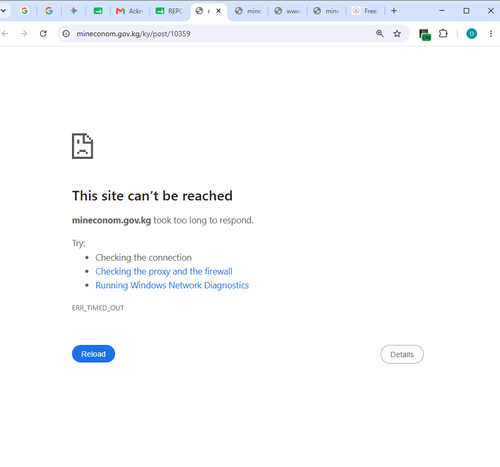Click the 'This site can't be reached' heading
This screenshot has height=467, width=500.
[x=152, y=196]
